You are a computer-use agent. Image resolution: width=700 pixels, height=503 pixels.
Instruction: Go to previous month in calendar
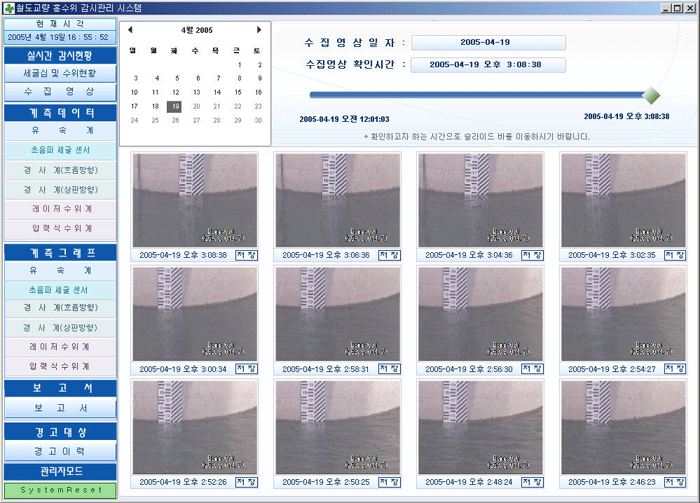click(x=130, y=30)
